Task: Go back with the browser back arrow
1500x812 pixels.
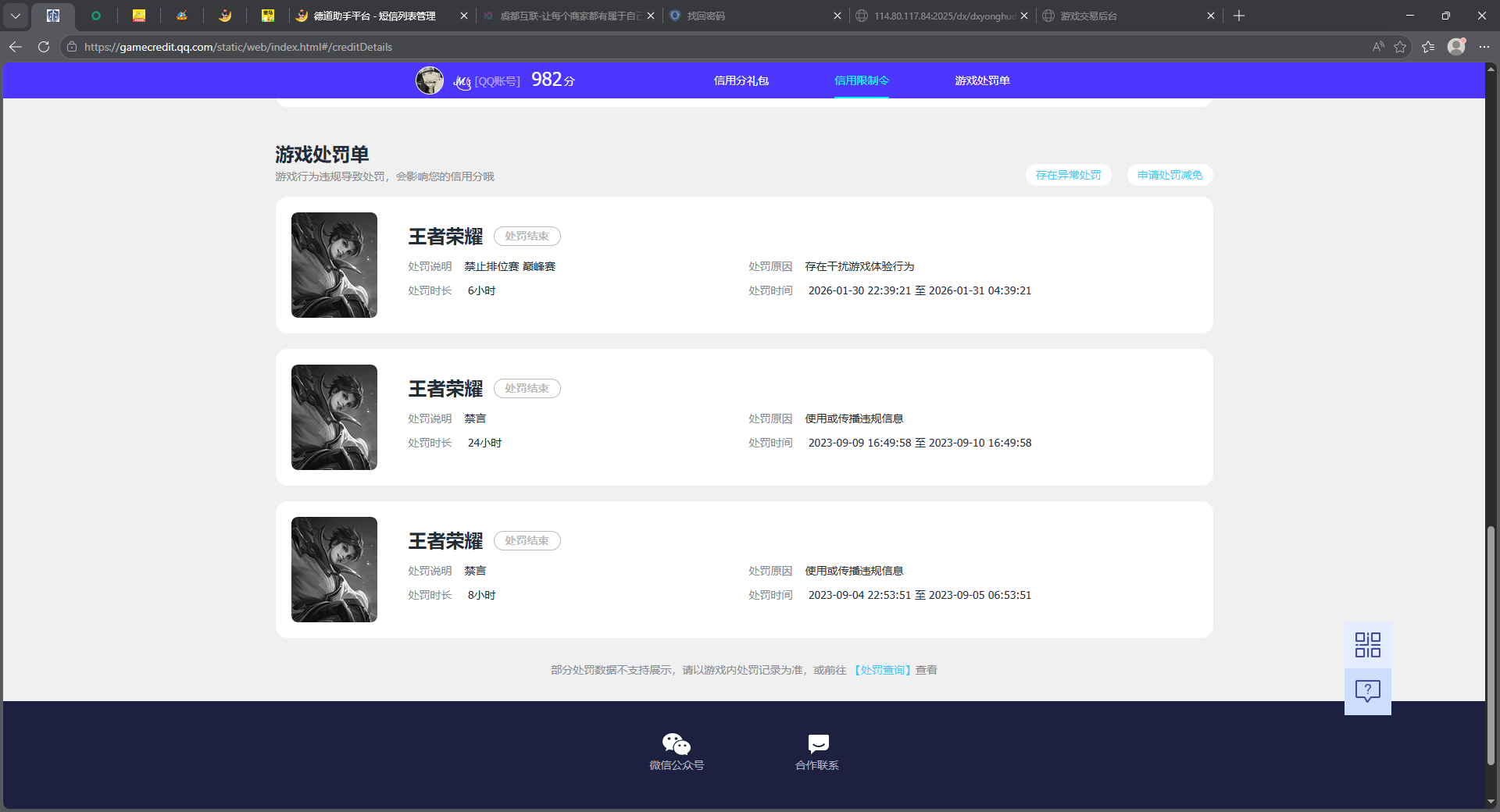Action: coord(16,47)
